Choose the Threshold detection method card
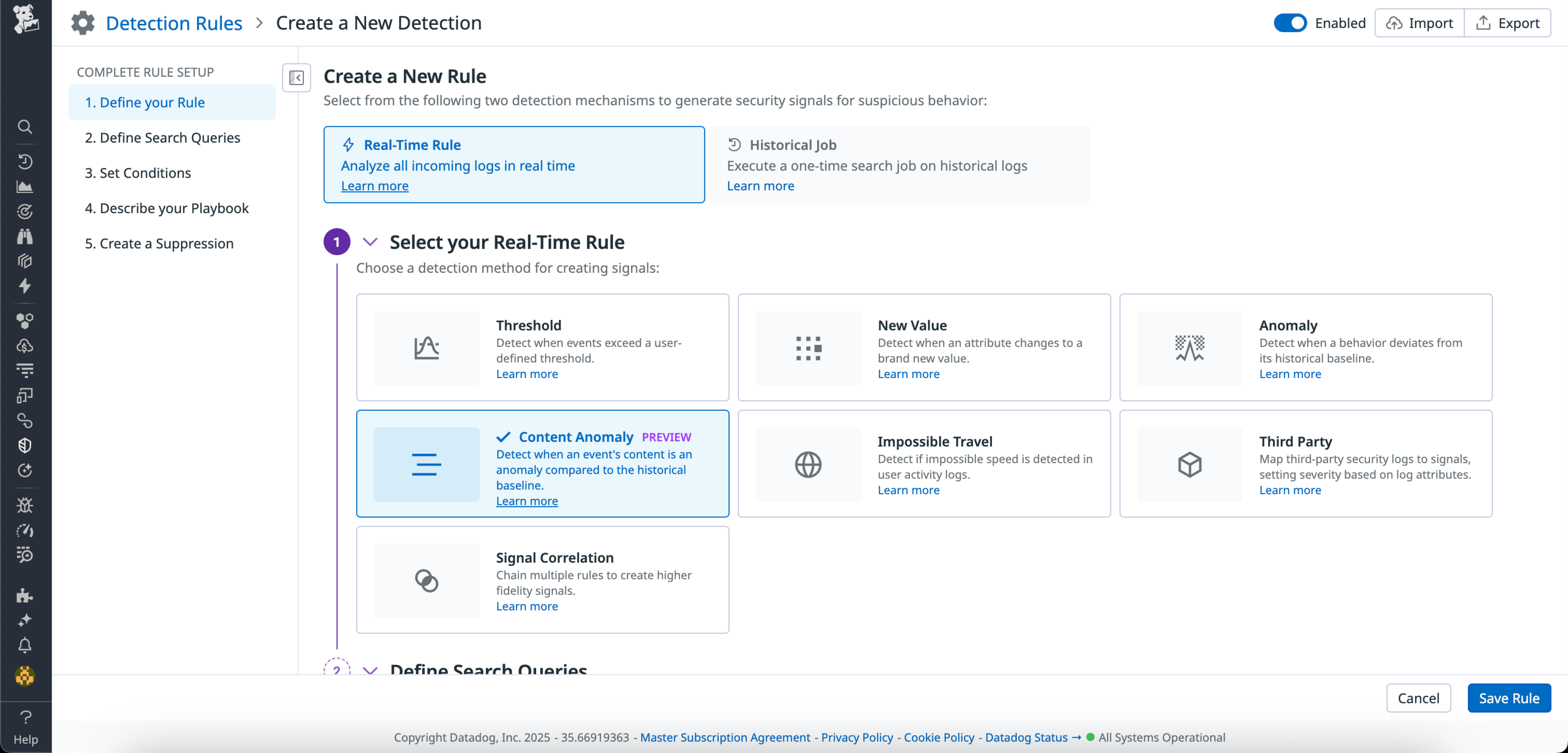Image resolution: width=1568 pixels, height=753 pixels. [542, 347]
